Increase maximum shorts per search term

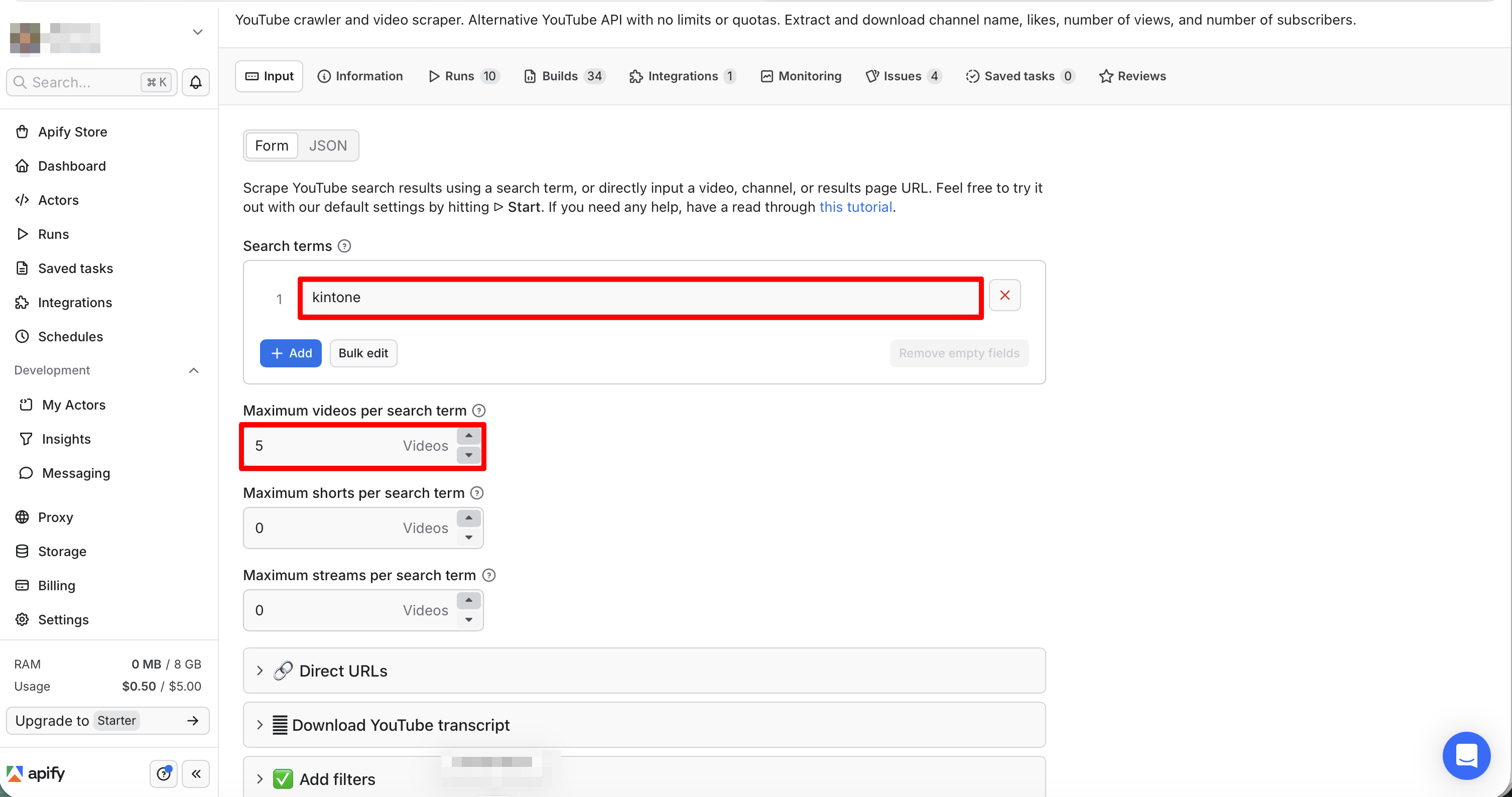pos(469,518)
